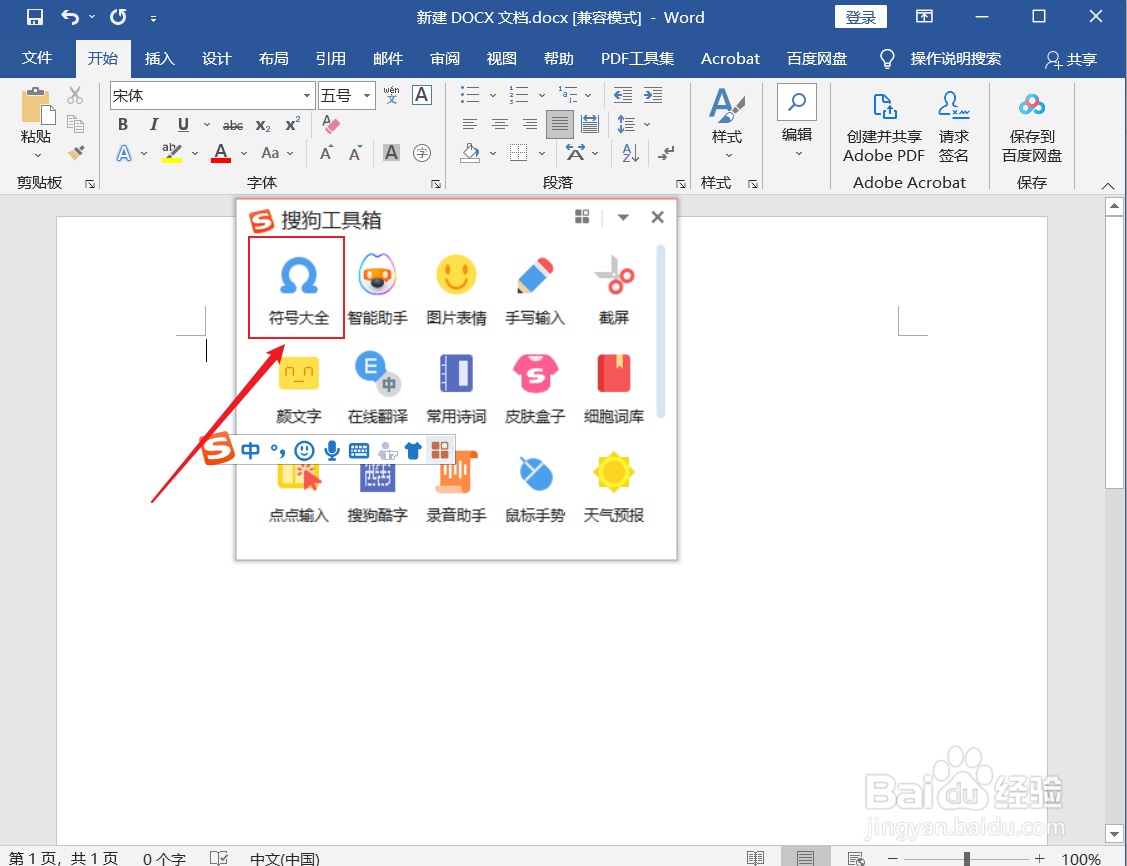Switch to the 审阅 tab
The image size is (1127, 866).
(x=445, y=59)
